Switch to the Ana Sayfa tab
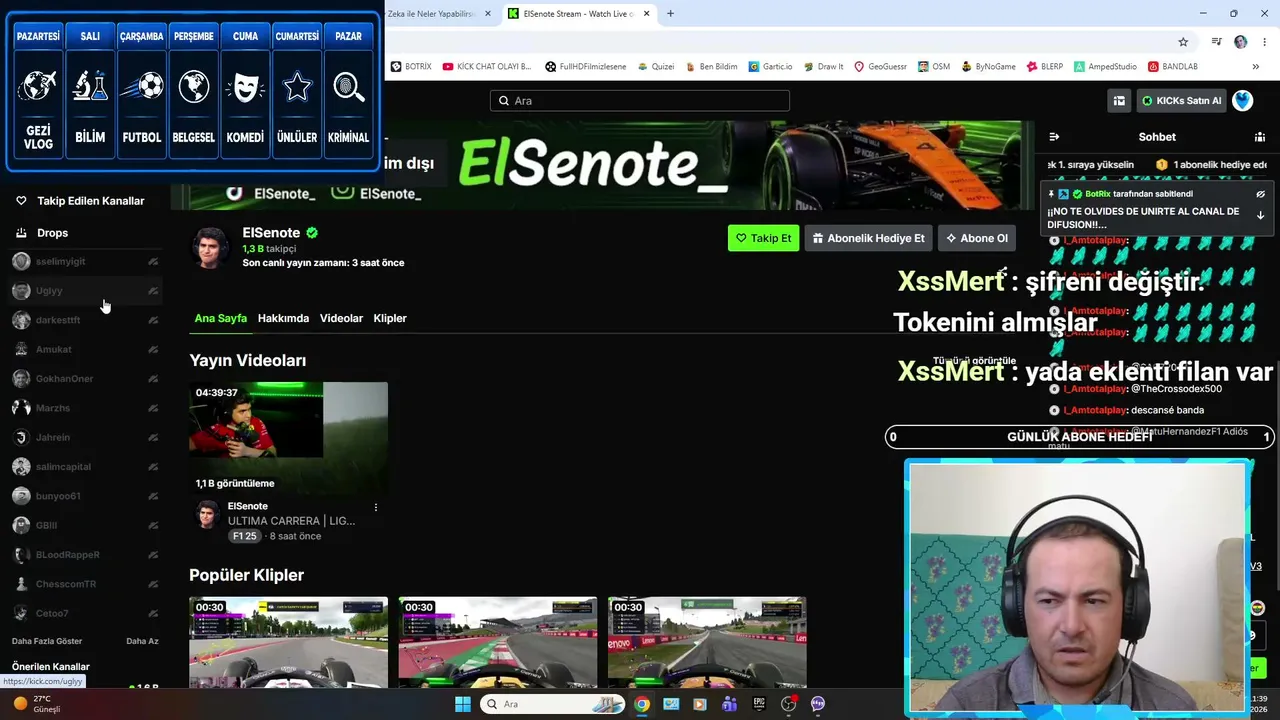The height and width of the screenshot is (720, 1280). click(x=221, y=318)
